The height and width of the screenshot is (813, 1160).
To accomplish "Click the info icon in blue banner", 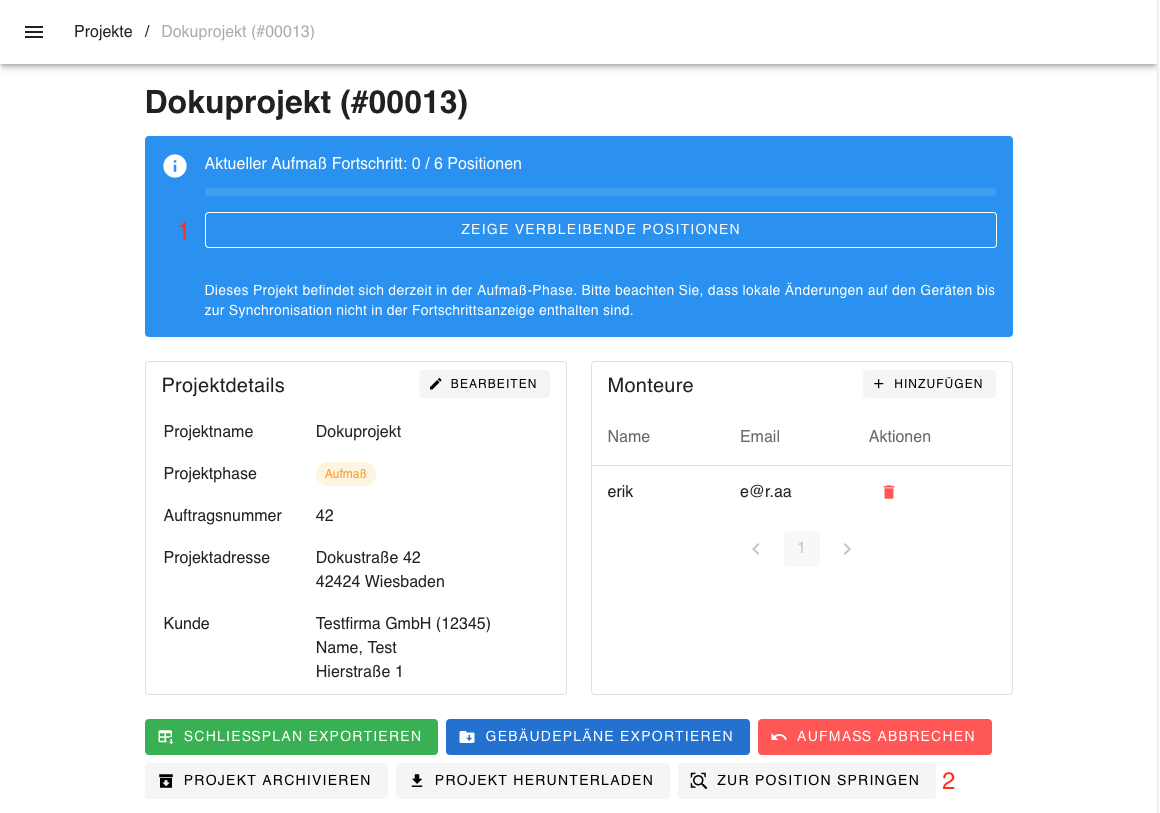I will tap(175, 166).
